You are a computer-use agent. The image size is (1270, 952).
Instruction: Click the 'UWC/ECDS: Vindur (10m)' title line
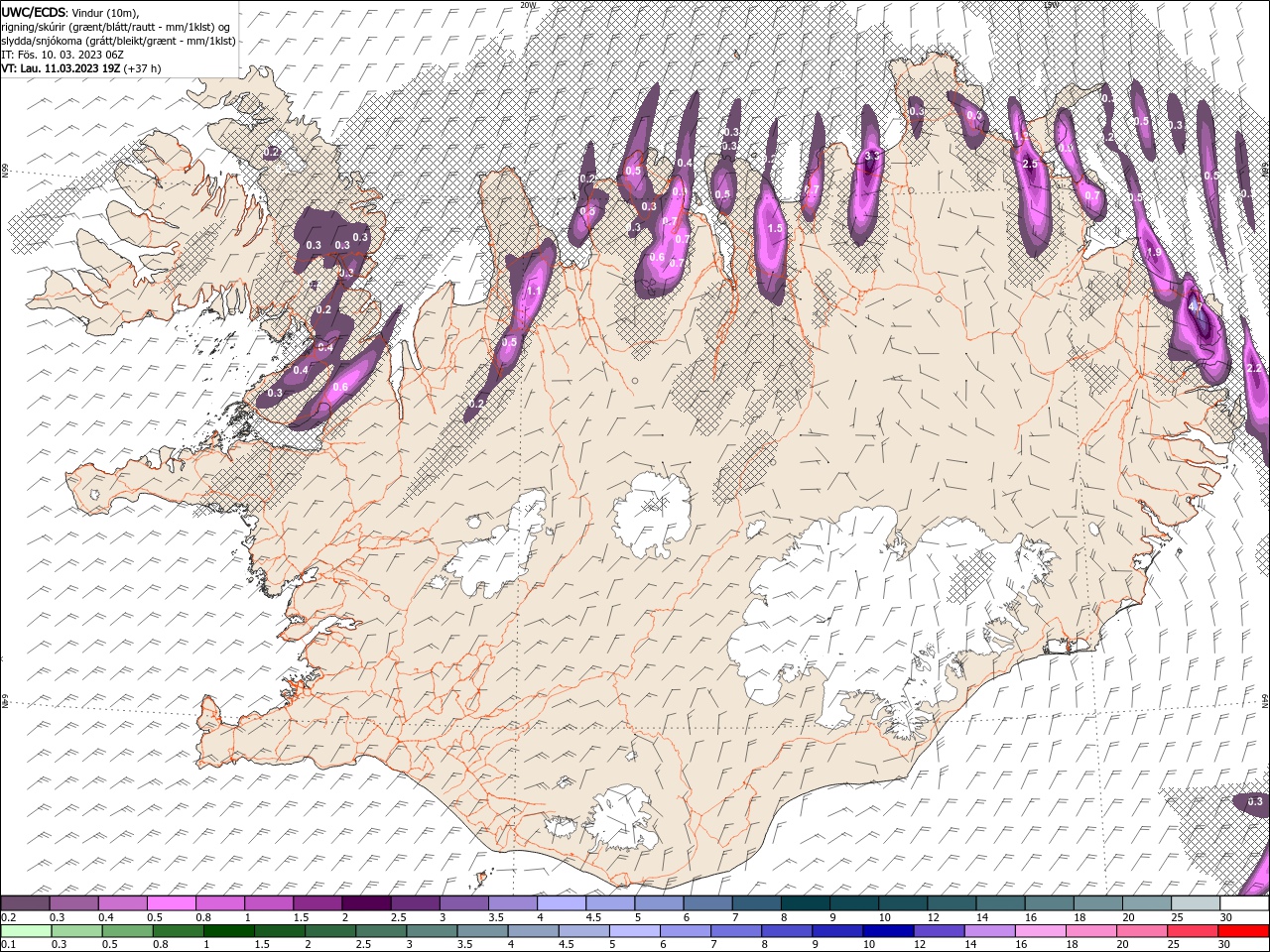pyautogui.click(x=70, y=12)
